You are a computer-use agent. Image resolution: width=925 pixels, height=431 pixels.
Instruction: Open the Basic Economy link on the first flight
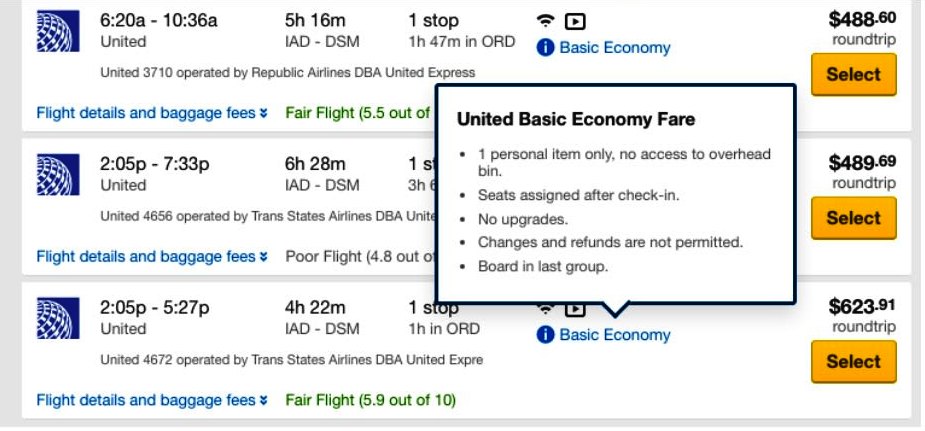click(x=615, y=48)
